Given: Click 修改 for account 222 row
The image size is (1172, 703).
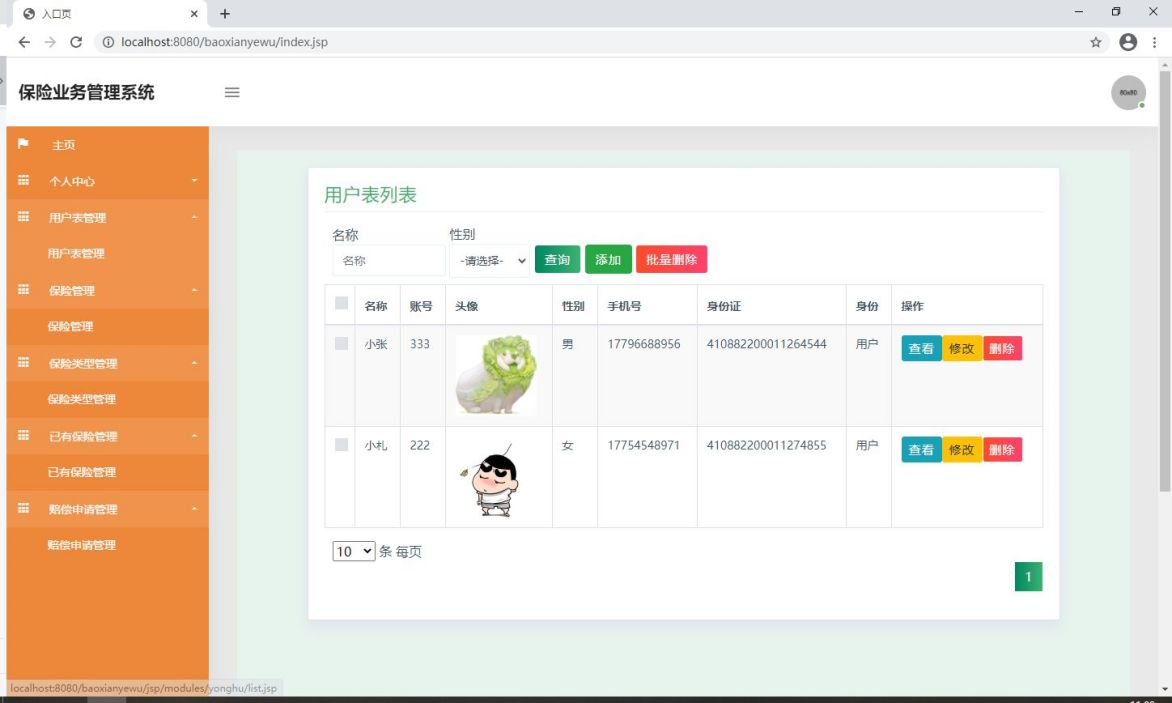Looking at the screenshot, I should 962,450.
